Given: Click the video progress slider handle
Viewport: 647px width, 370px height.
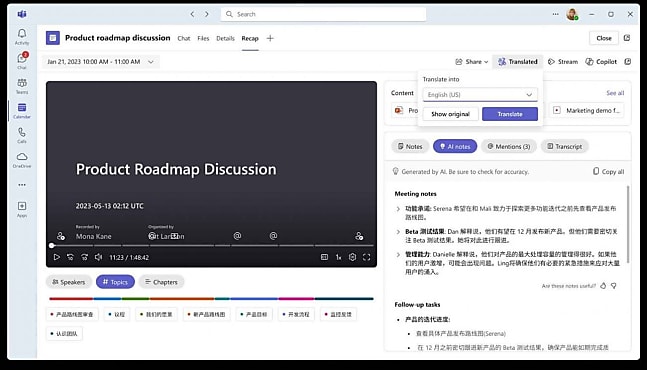Looking at the screenshot, I should [x=52, y=245].
